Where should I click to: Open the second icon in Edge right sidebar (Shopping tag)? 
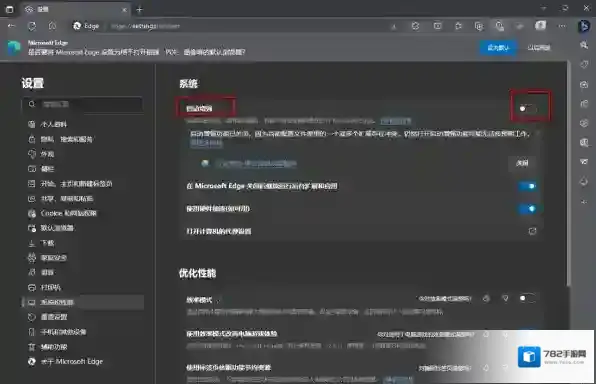click(584, 64)
